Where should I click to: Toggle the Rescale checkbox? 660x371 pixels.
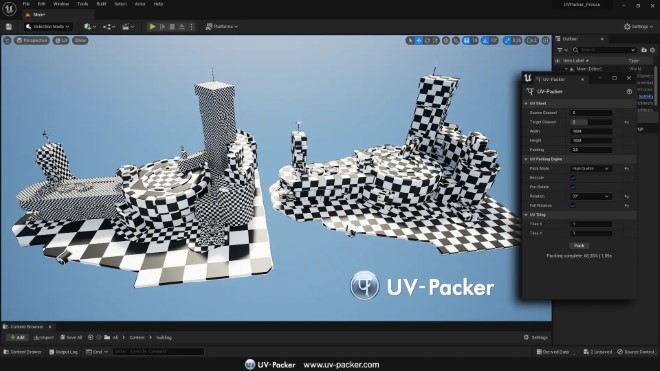click(573, 178)
